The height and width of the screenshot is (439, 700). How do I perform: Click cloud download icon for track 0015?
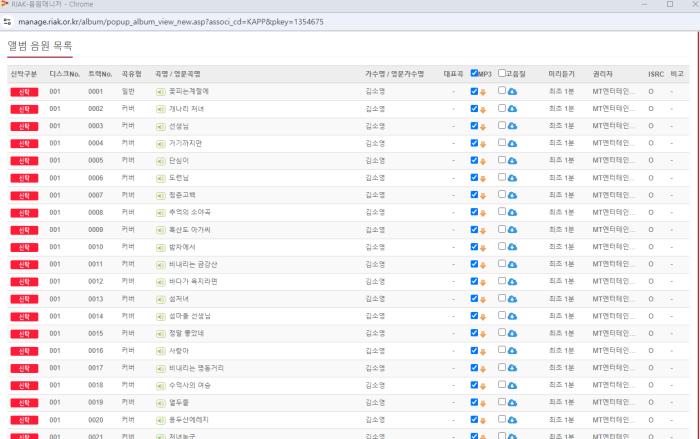(x=512, y=334)
